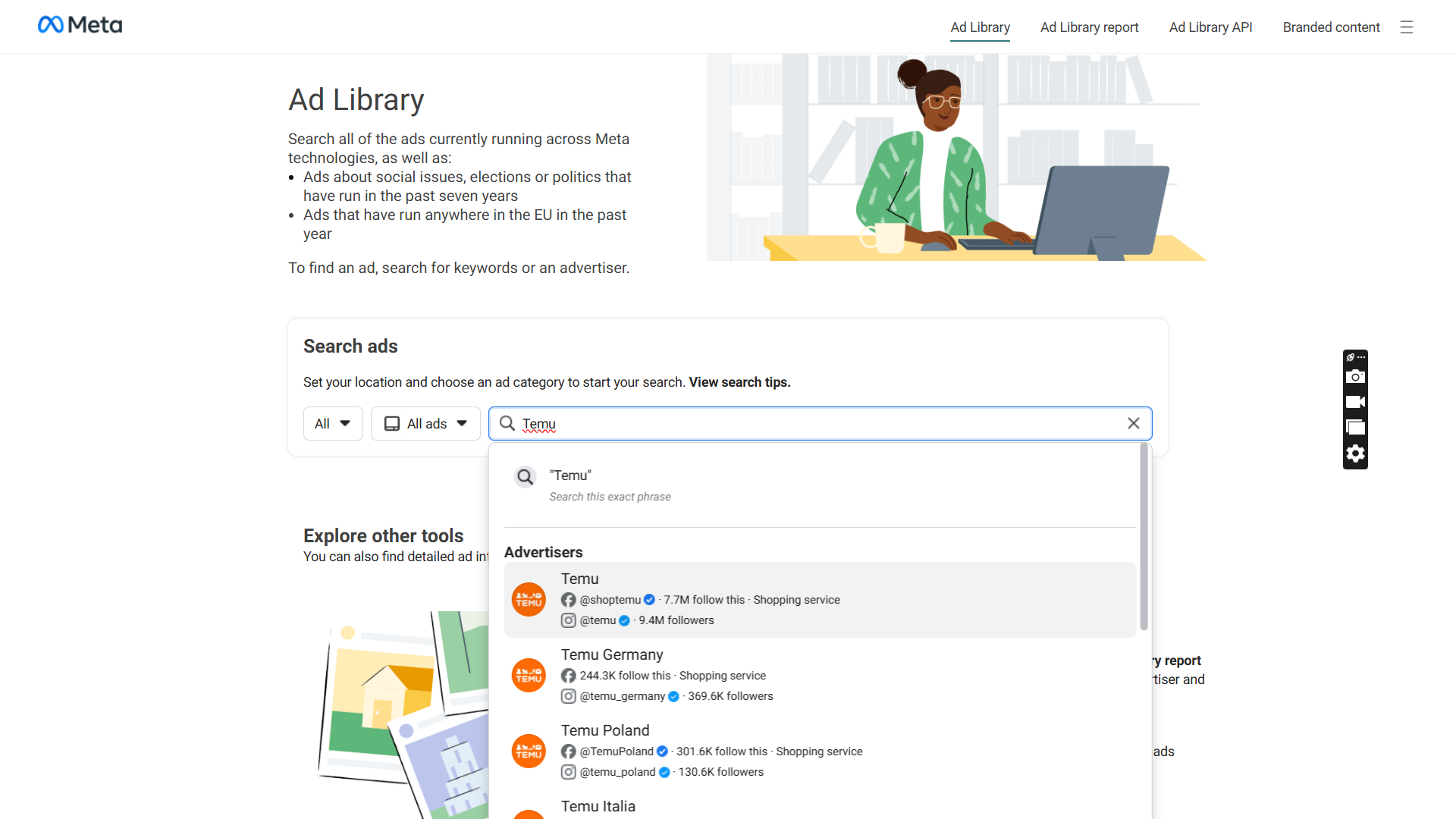Click the verified badge beside @temu_poland

pyautogui.click(x=664, y=772)
